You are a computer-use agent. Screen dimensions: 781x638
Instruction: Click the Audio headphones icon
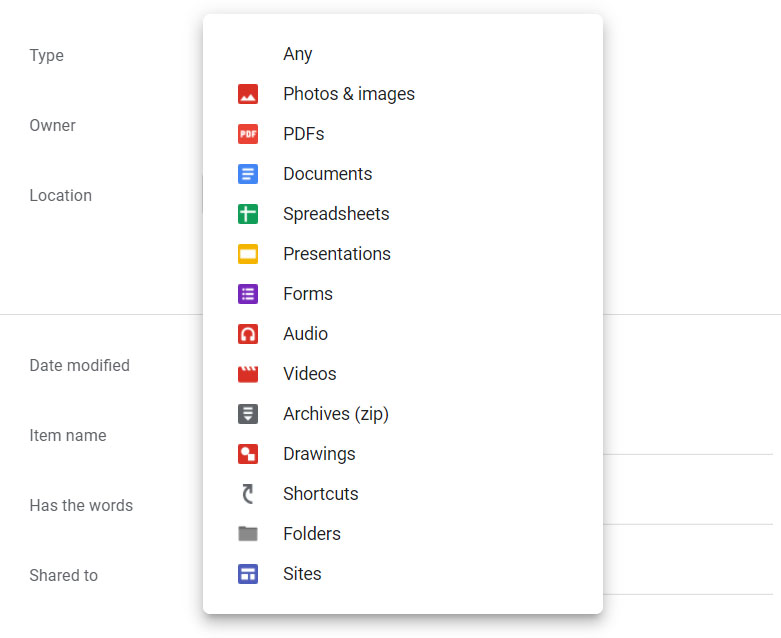pos(248,334)
